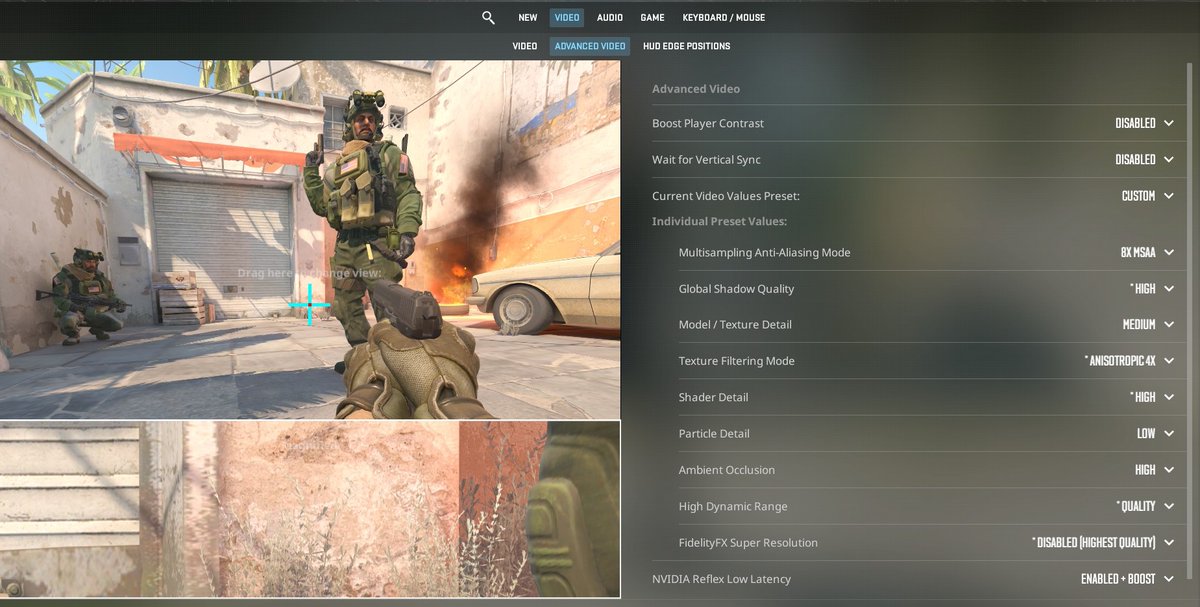Click the Global Shadow Quality label

pos(736,289)
